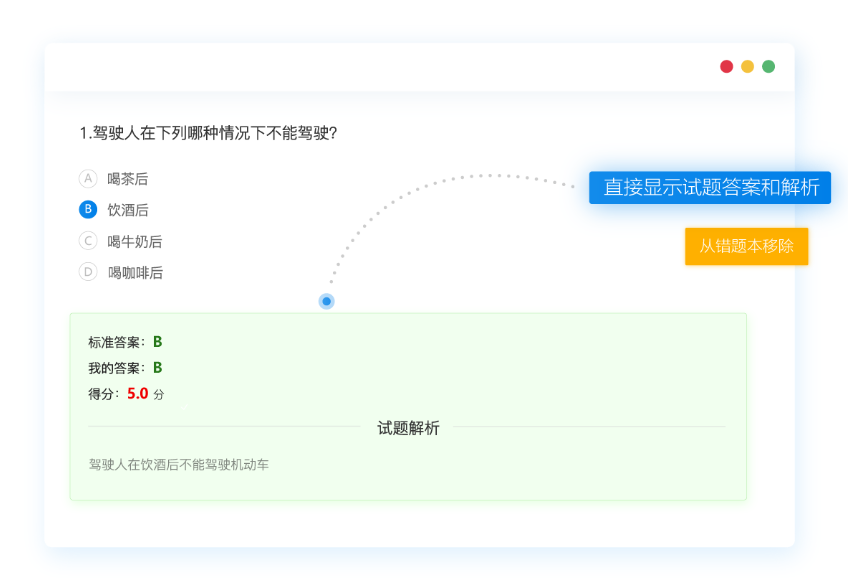Choose radio option C circle
This screenshot has height=578, width=848.
88,241
